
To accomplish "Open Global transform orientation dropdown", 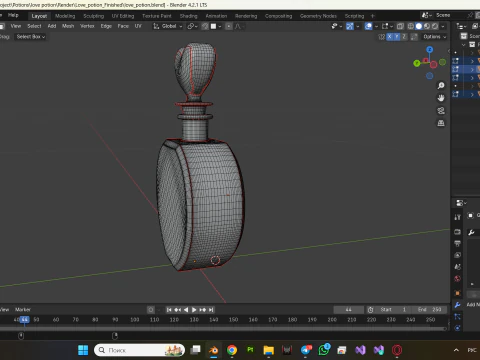I will coord(168,26).
